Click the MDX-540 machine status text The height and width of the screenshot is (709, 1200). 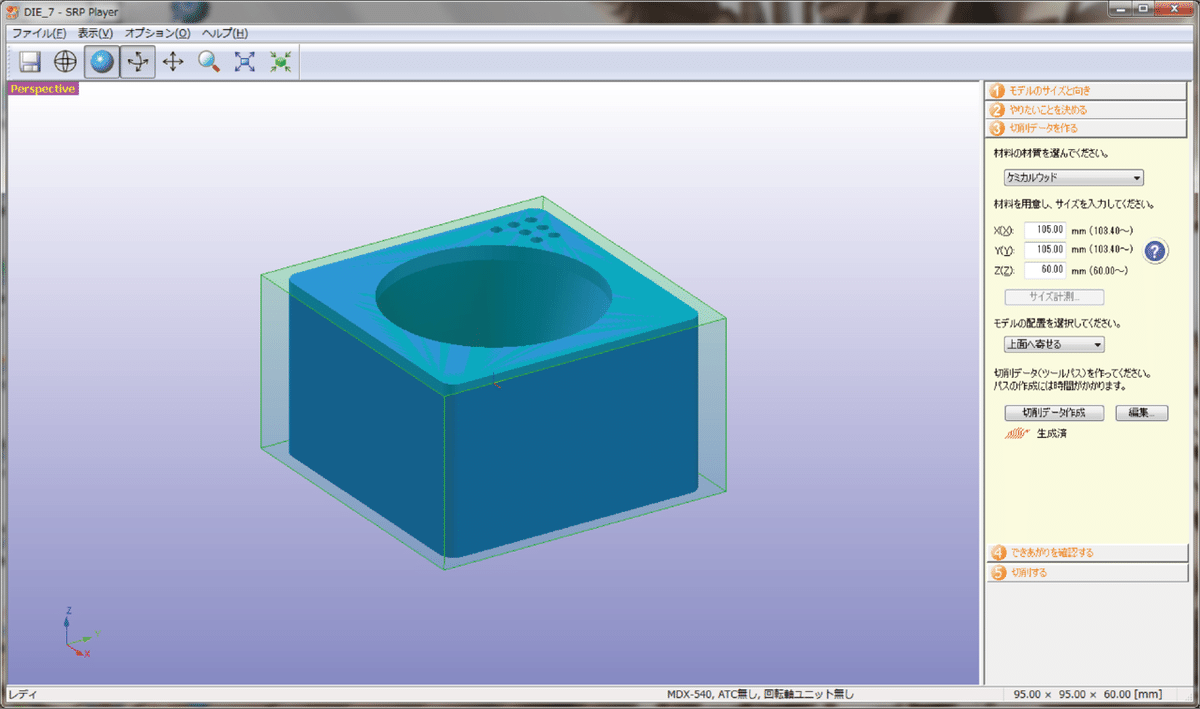(761, 694)
